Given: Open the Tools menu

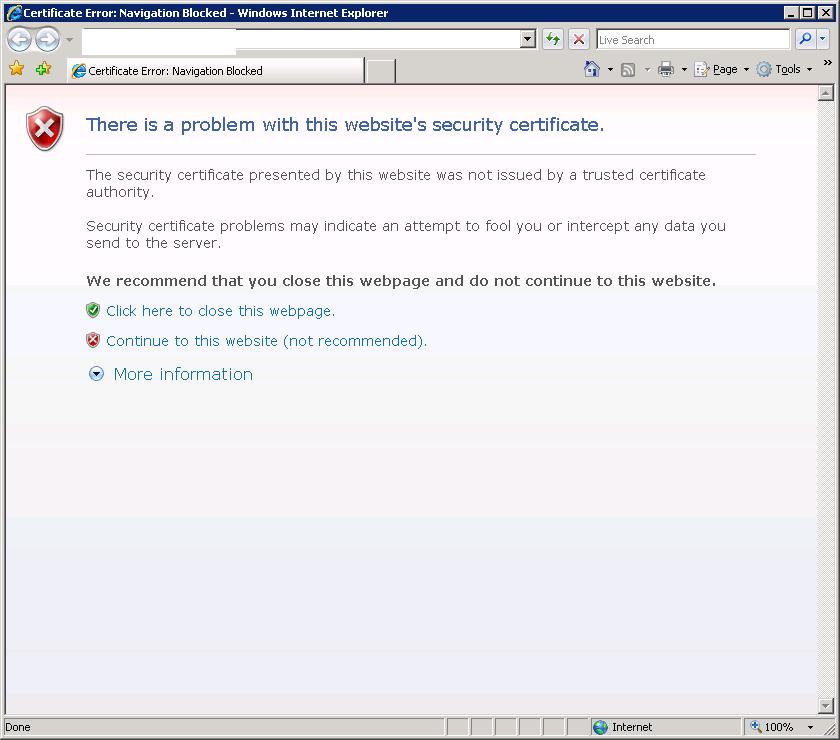Looking at the screenshot, I should tap(788, 68).
